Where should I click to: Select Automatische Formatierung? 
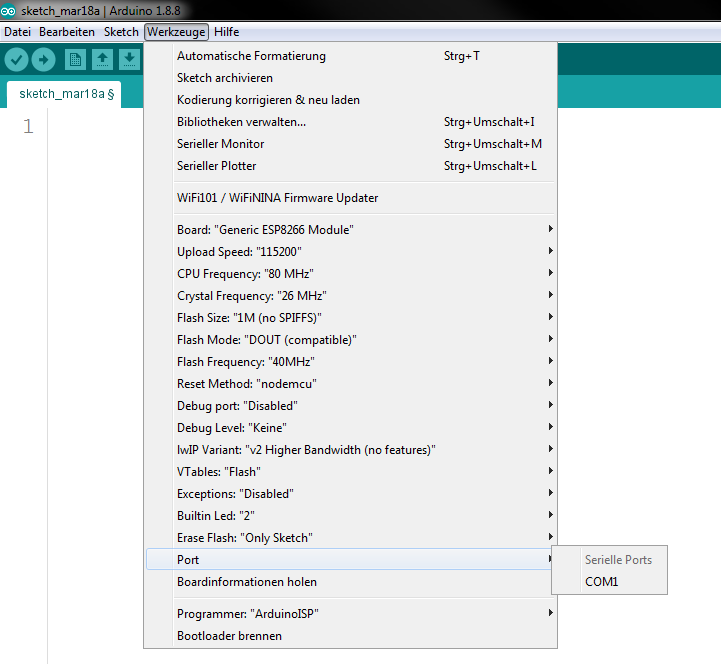pyautogui.click(x=251, y=56)
